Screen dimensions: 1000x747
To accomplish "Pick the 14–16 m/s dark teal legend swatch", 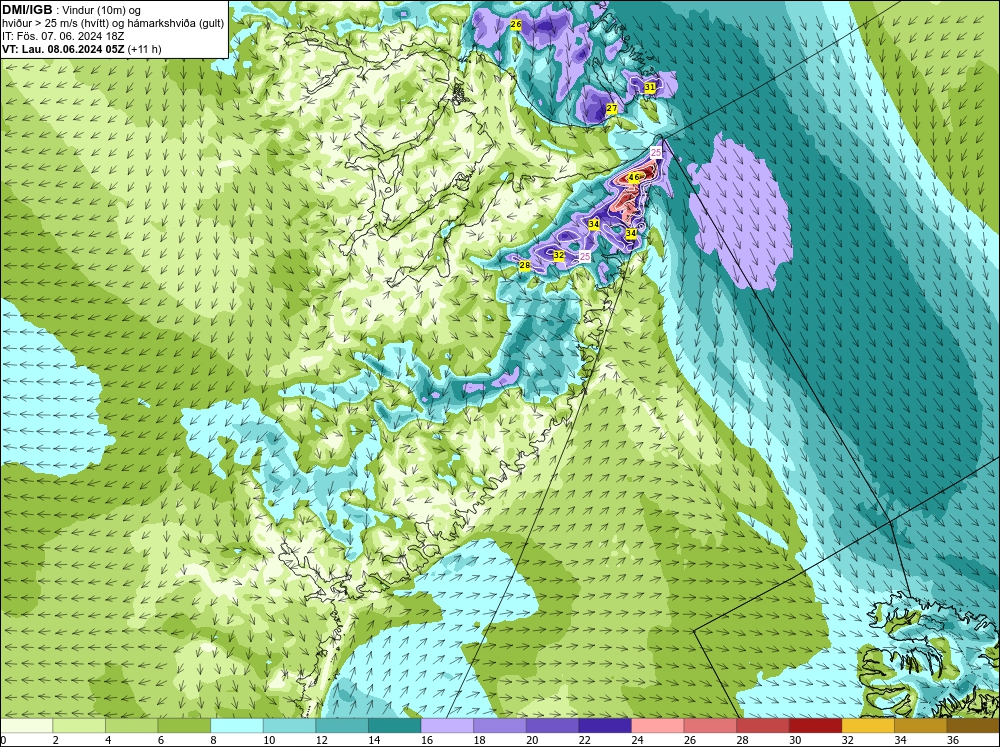I will pyautogui.click(x=395, y=725).
